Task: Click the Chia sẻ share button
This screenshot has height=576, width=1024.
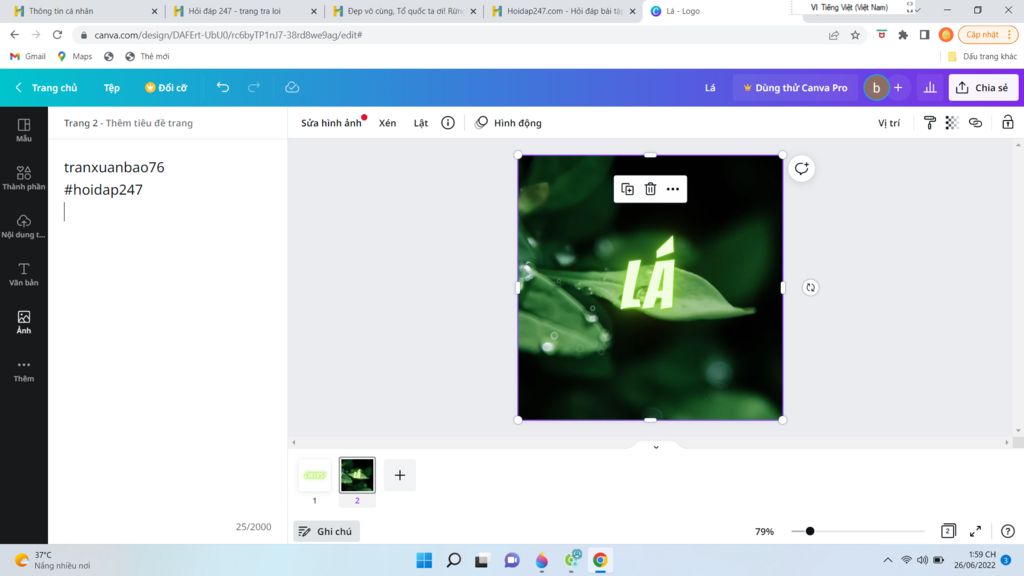Action: tap(983, 88)
